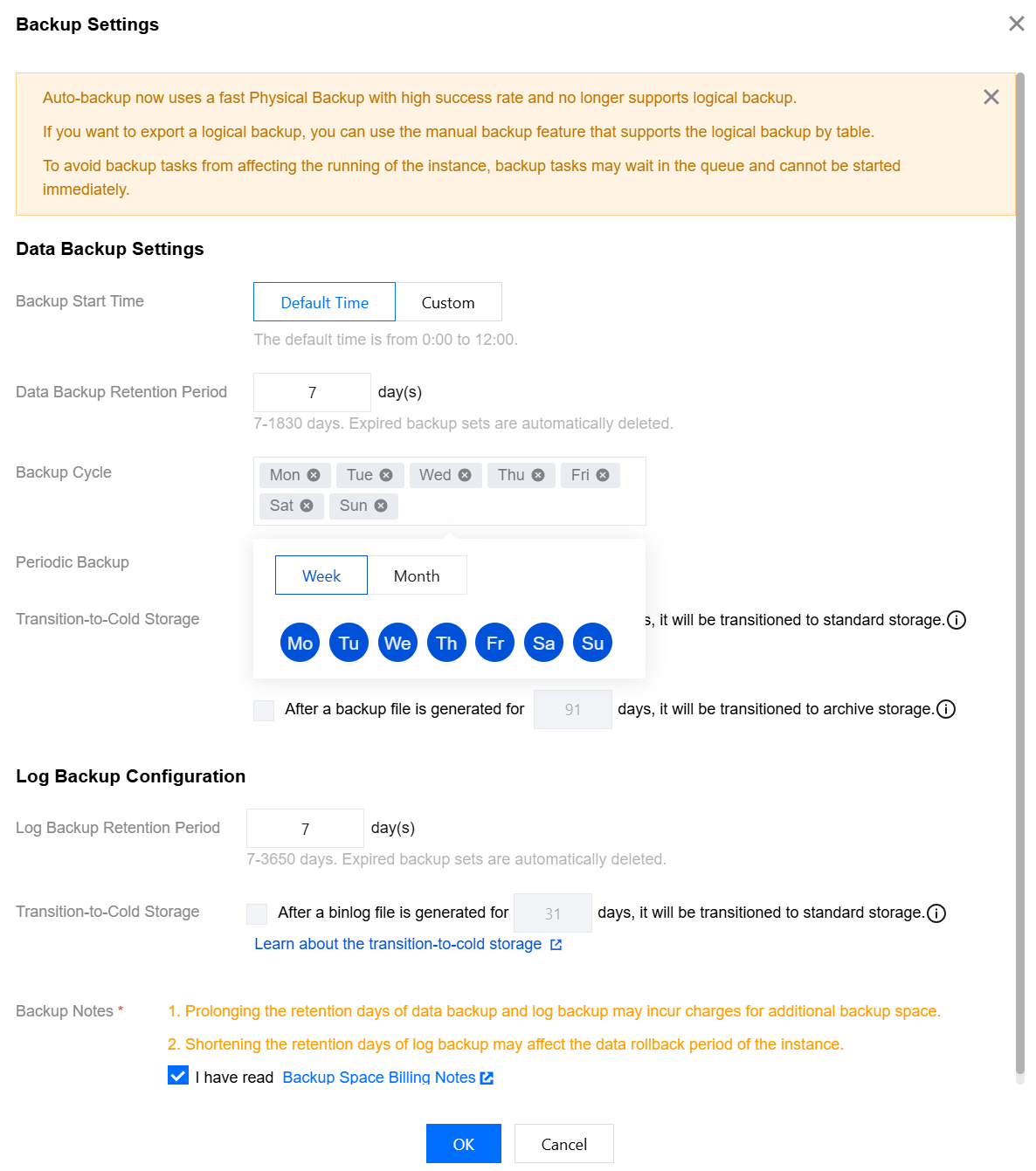Image resolution: width=1036 pixels, height=1171 pixels.
Task: Click the Data Backup Retention days field
Action: coord(312,393)
